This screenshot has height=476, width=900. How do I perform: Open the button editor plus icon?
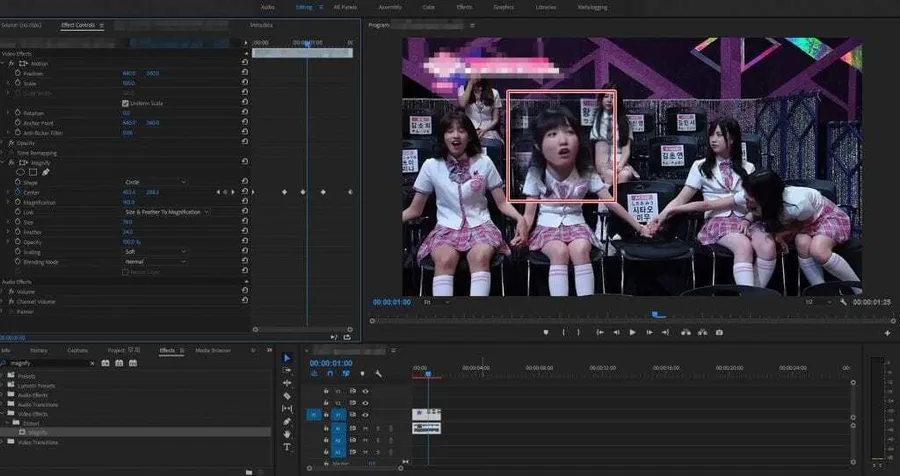tap(887, 332)
